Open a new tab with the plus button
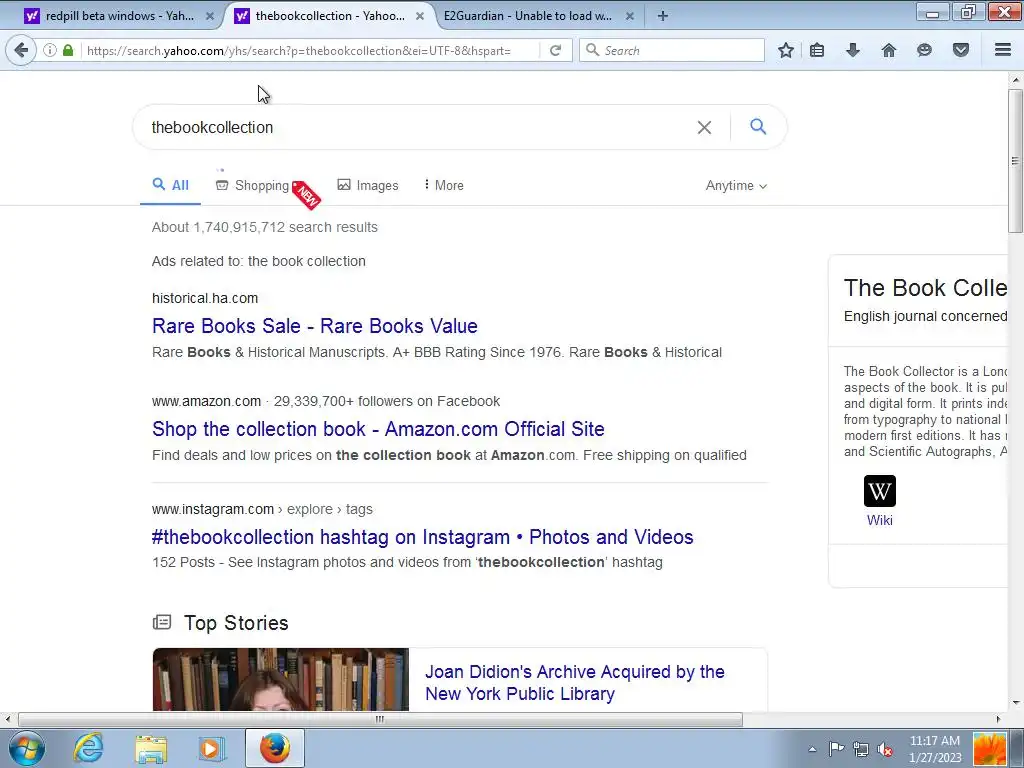1024x768 pixels. point(662,16)
